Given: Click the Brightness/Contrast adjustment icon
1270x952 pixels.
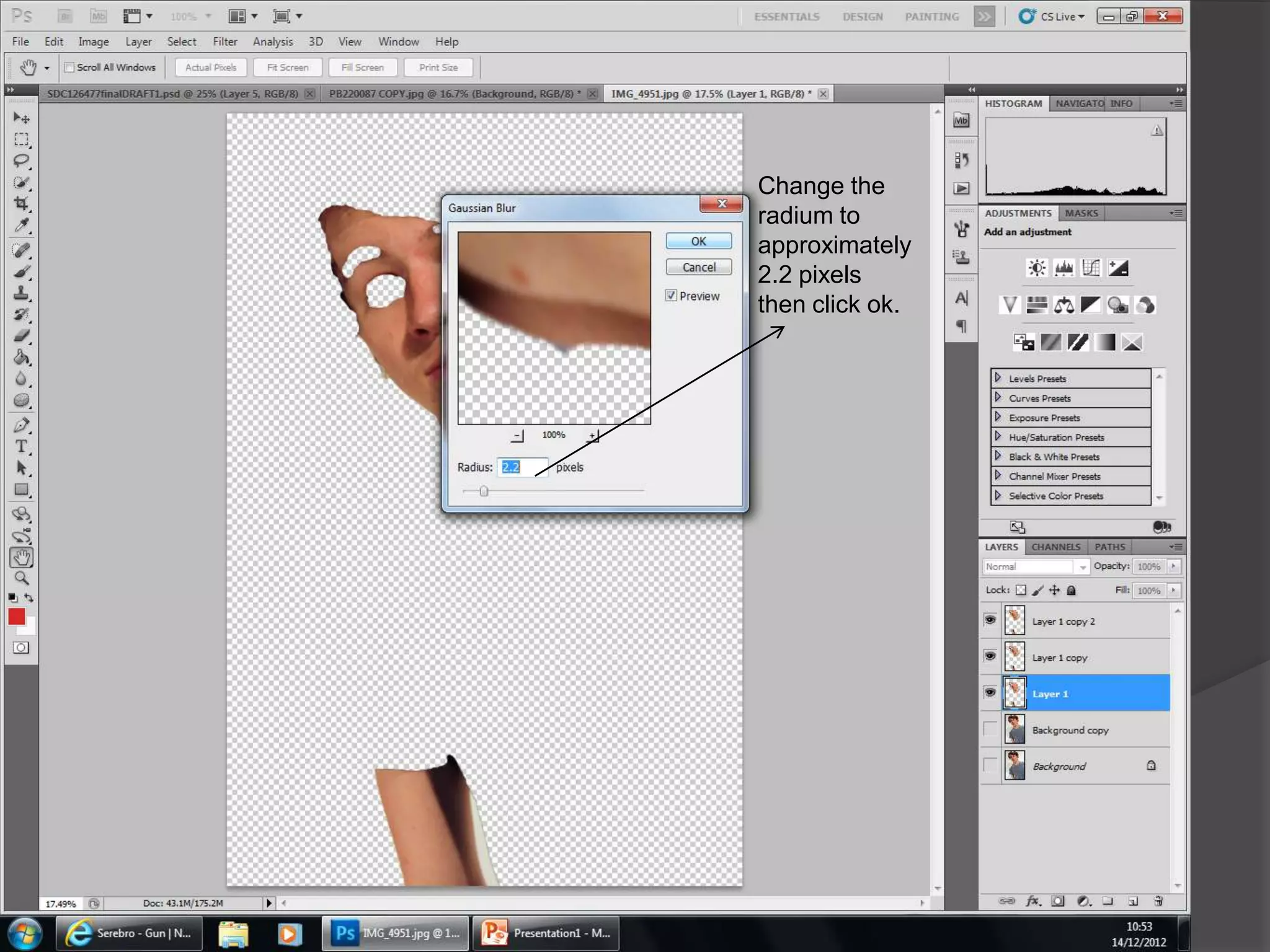Looking at the screenshot, I should pyautogui.click(x=1037, y=268).
